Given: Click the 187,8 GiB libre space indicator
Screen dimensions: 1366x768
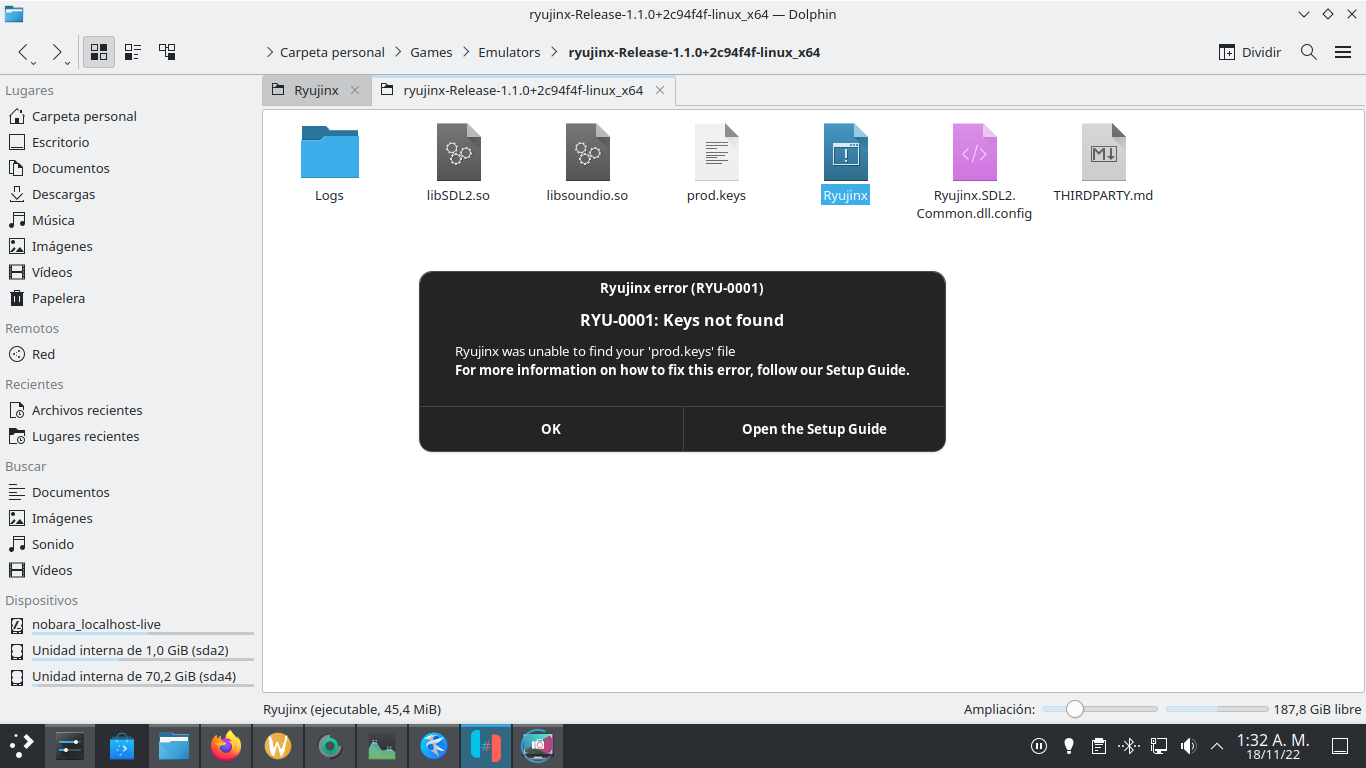Looking at the screenshot, I should tap(1264, 709).
